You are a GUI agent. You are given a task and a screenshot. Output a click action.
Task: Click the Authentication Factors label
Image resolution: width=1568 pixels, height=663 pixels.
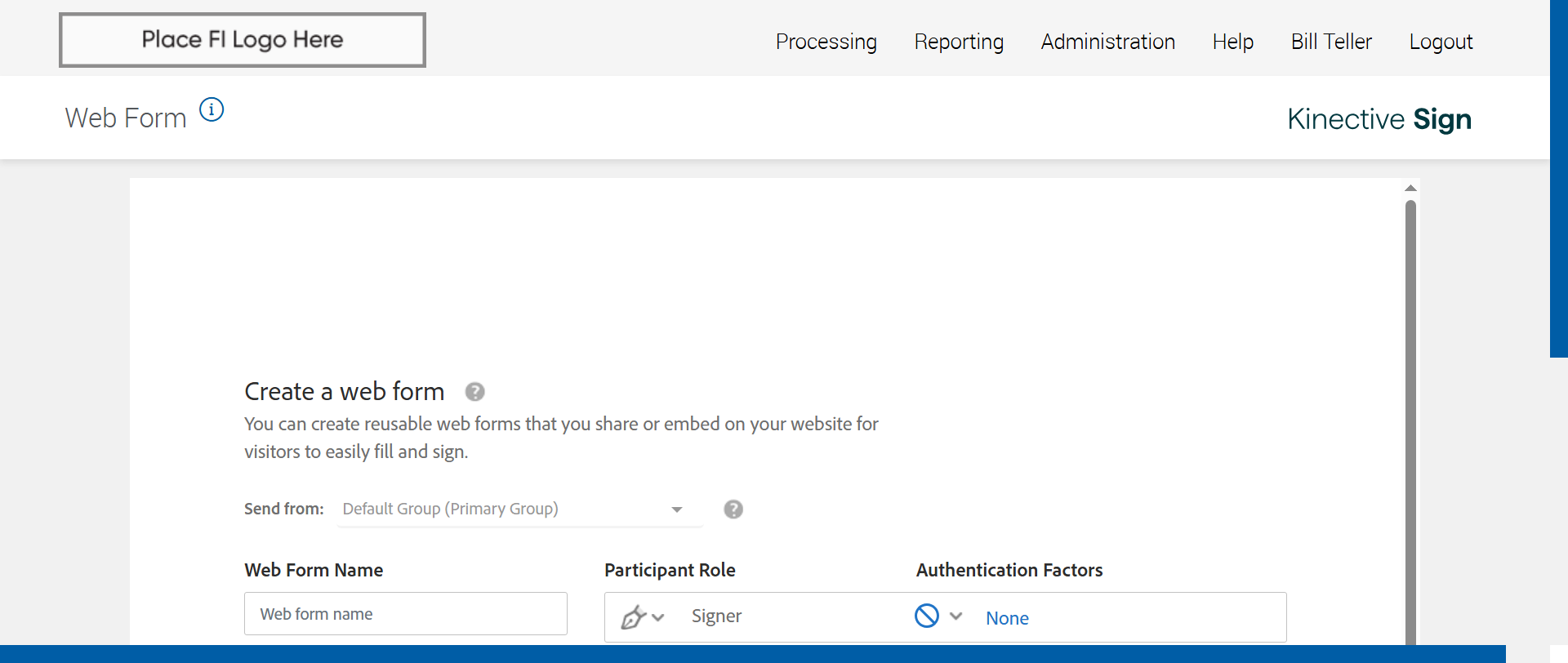[1009, 570]
